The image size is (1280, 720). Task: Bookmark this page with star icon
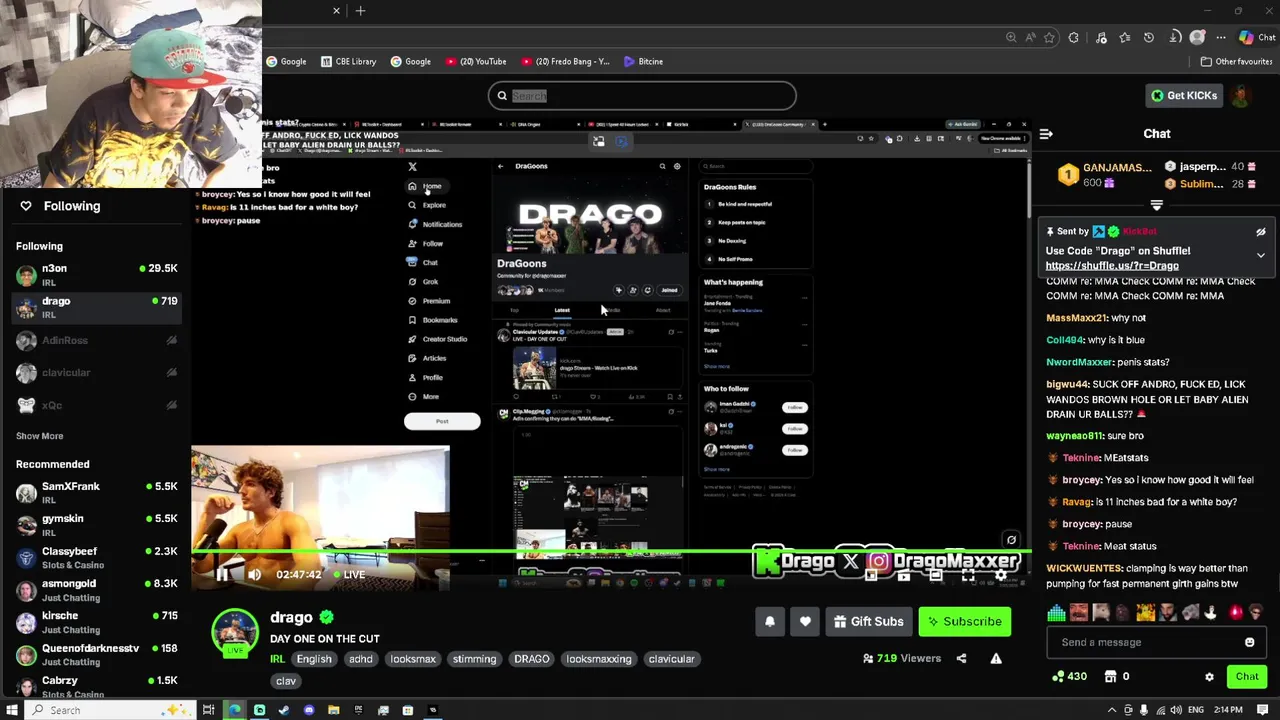pos(1049,37)
